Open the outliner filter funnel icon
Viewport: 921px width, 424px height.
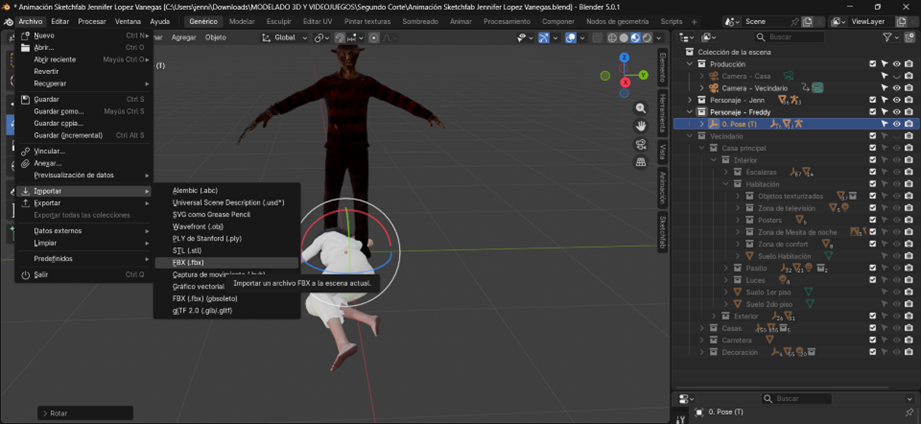coord(887,37)
